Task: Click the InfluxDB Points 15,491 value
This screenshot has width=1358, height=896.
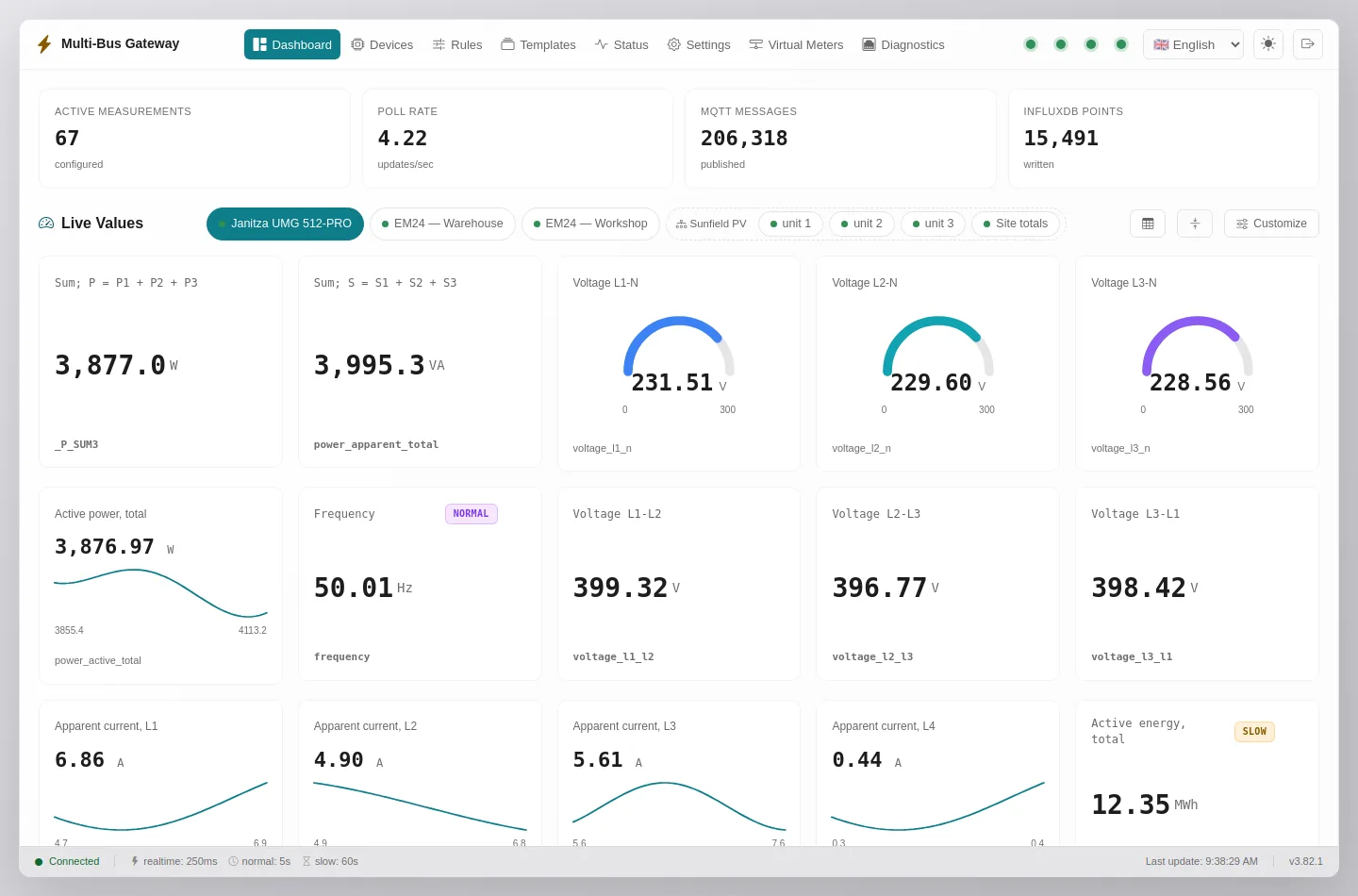Action: tap(1061, 139)
